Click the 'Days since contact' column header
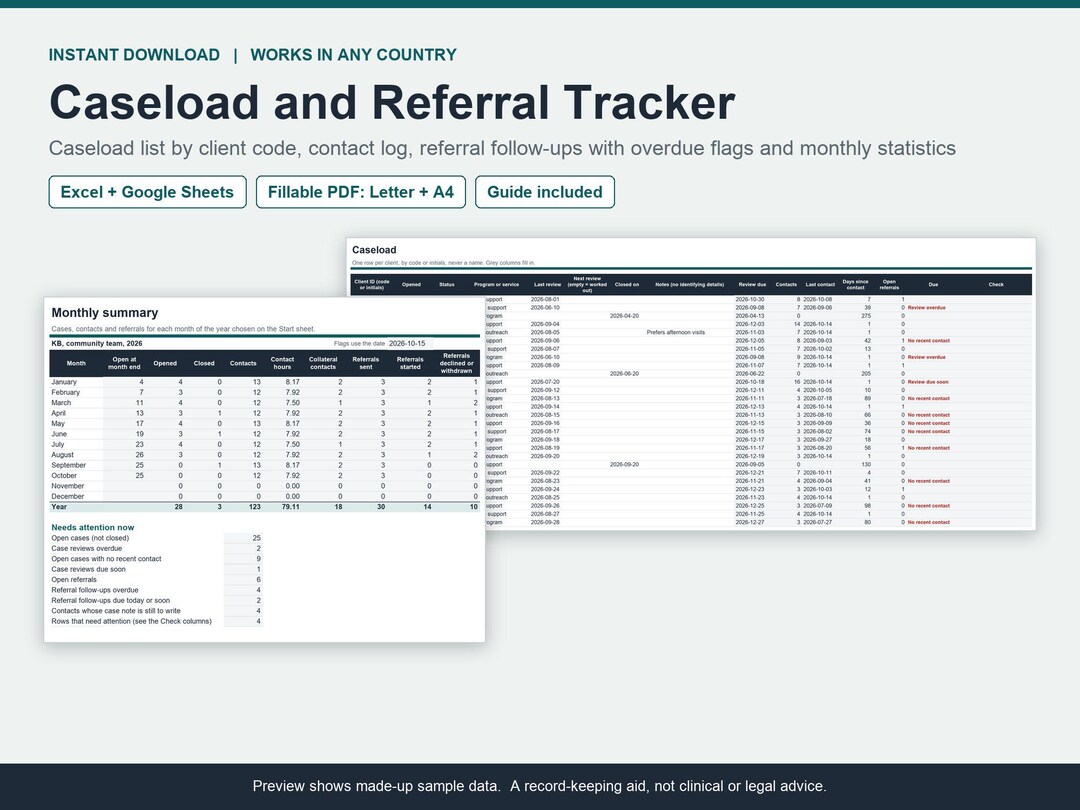The height and width of the screenshot is (810, 1080). pyautogui.click(x=855, y=284)
